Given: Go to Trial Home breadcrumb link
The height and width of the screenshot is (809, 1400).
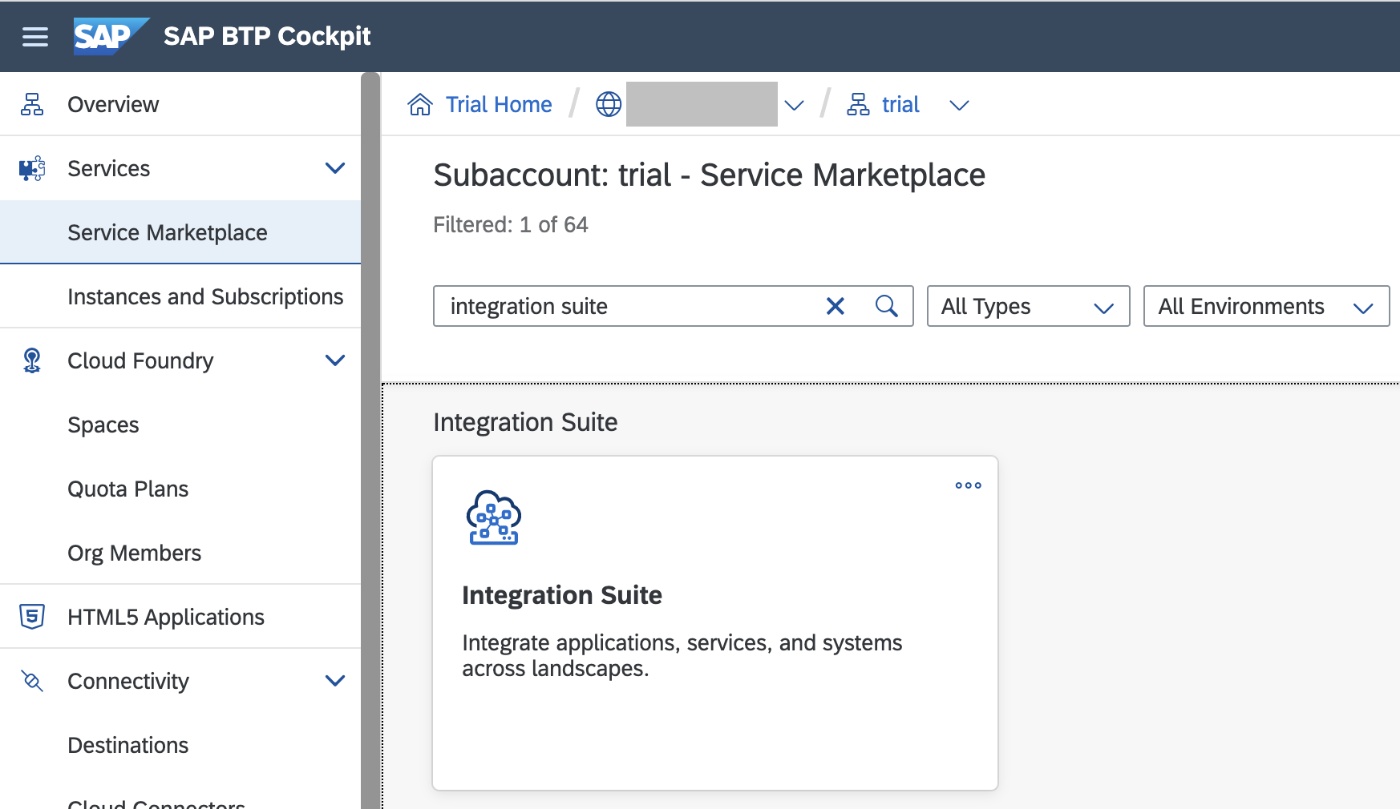Looking at the screenshot, I should pos(498,104).
